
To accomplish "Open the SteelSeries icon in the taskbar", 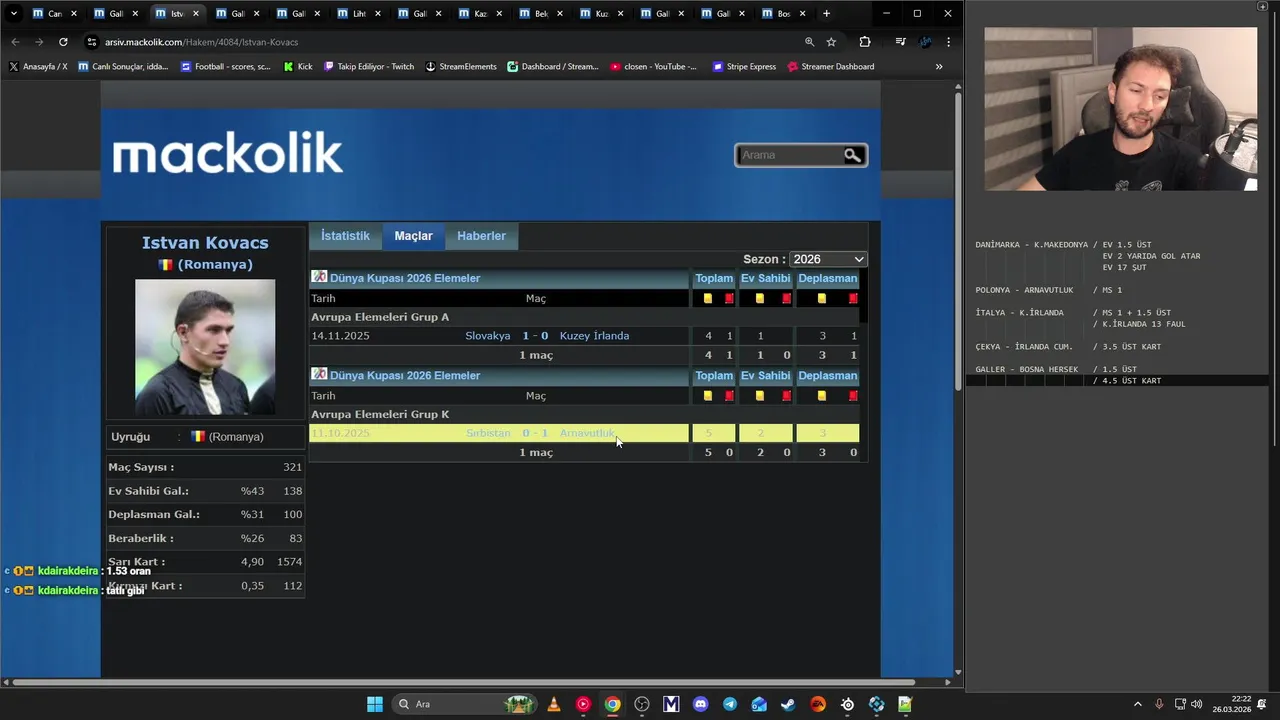I will [848, 704].
